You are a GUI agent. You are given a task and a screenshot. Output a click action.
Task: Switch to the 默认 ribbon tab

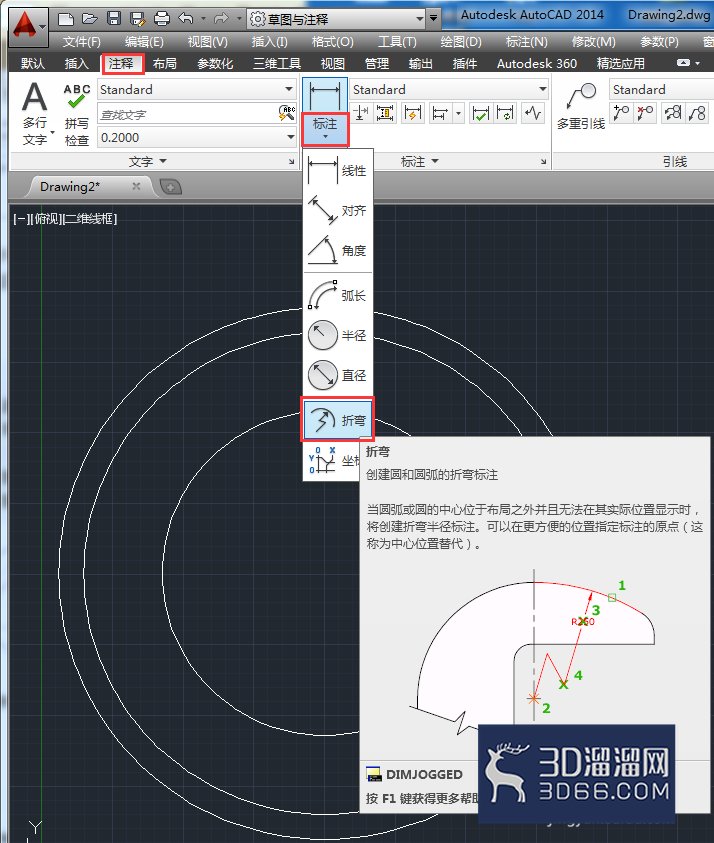33,63
